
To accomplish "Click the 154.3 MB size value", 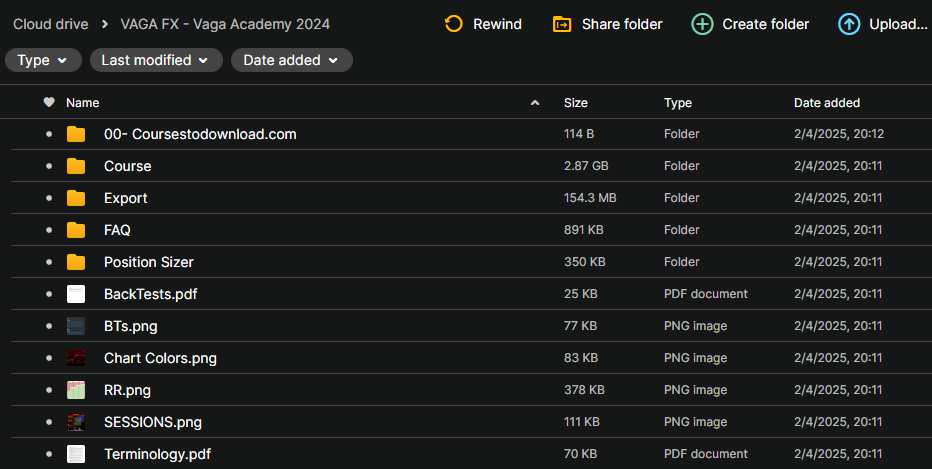I will (590, 198).
